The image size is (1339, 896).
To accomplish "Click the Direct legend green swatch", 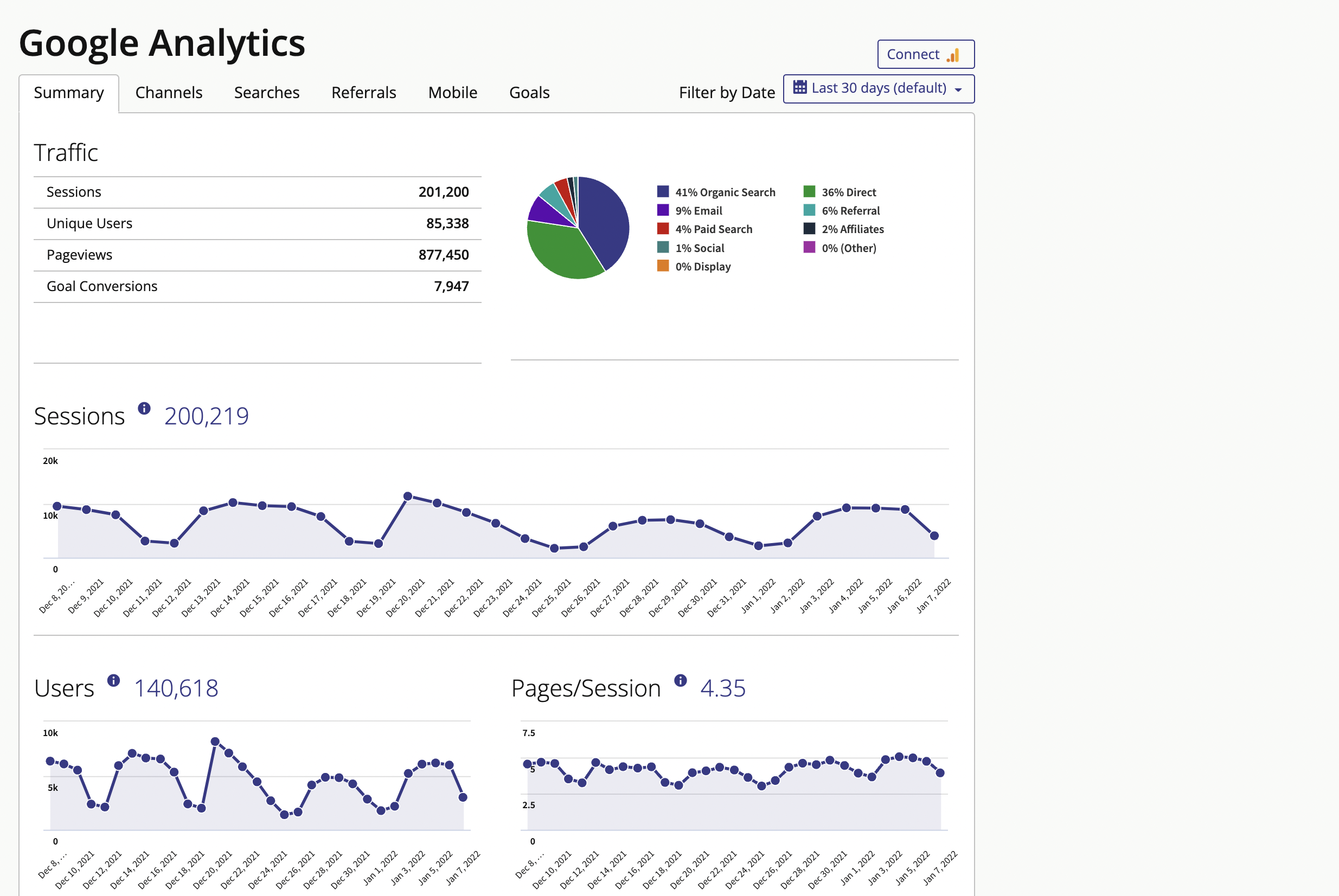I will pyautogui.click(x=809, y=191).
